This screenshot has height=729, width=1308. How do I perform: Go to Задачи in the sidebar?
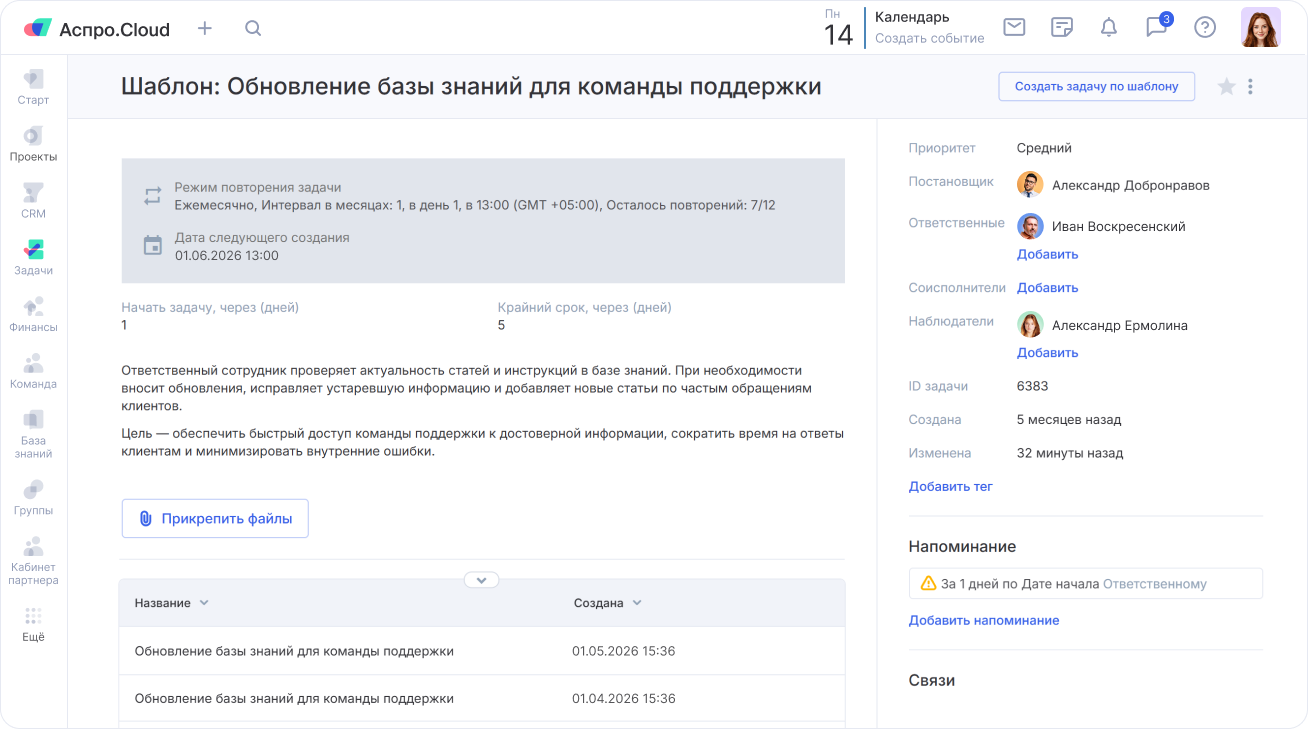[x=34, y=257]
